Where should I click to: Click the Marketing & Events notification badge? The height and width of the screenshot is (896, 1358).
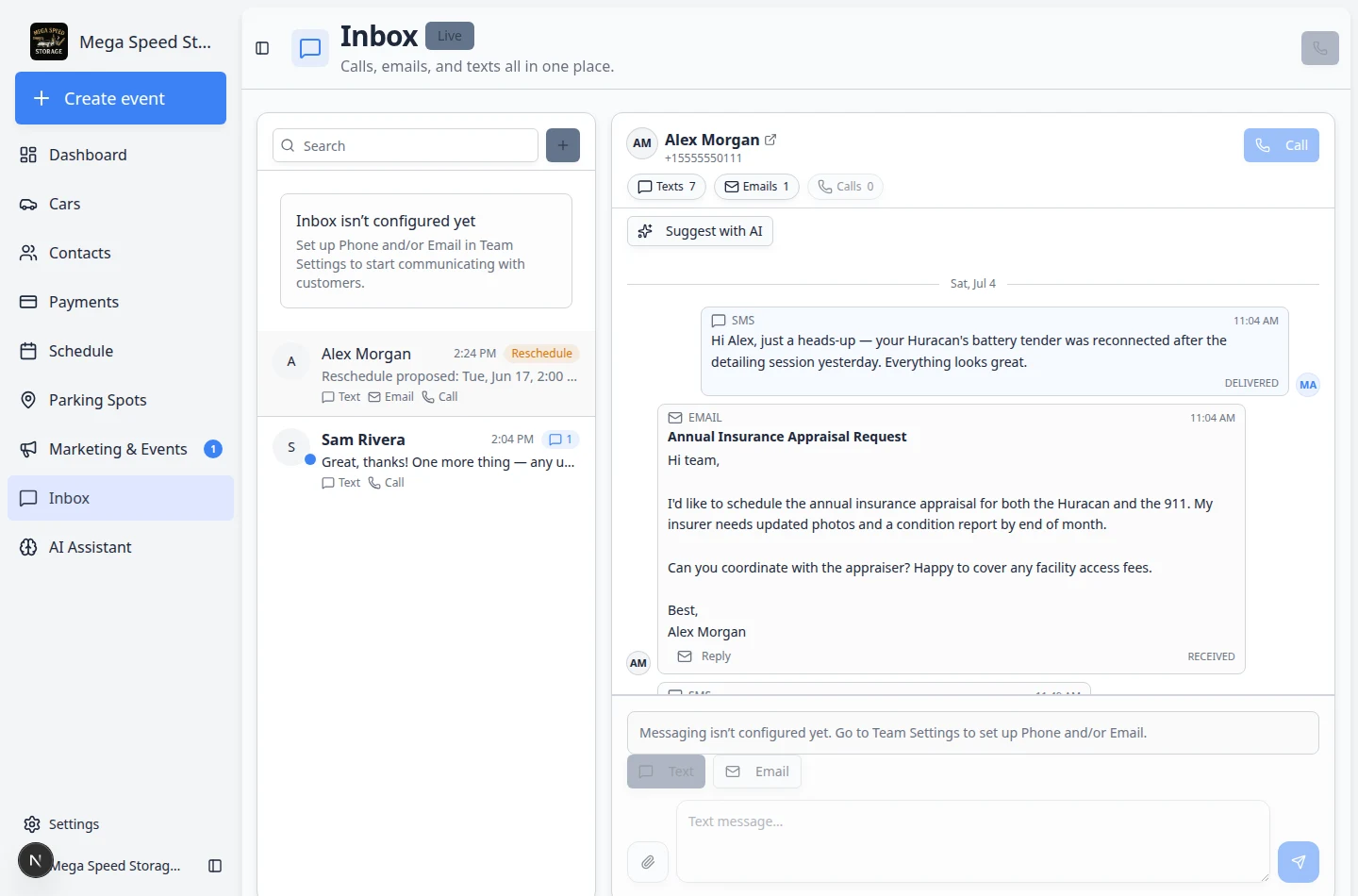[x=213, y=449]
